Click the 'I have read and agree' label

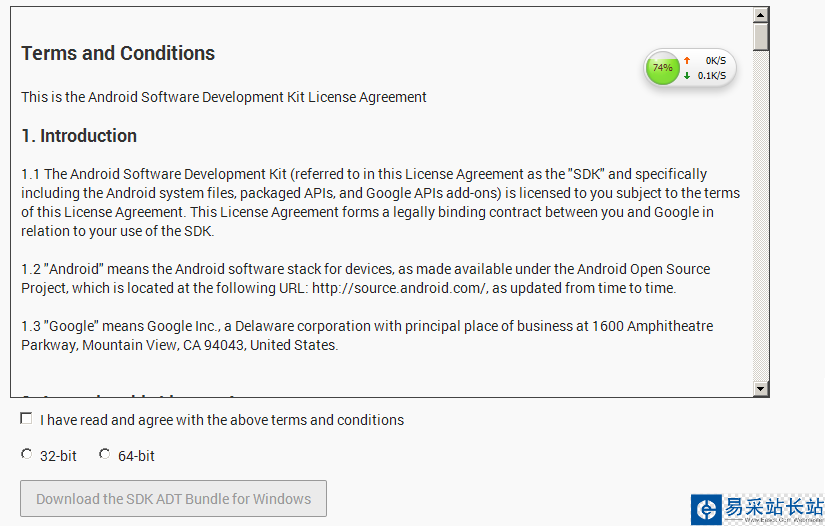coord(222,420)
